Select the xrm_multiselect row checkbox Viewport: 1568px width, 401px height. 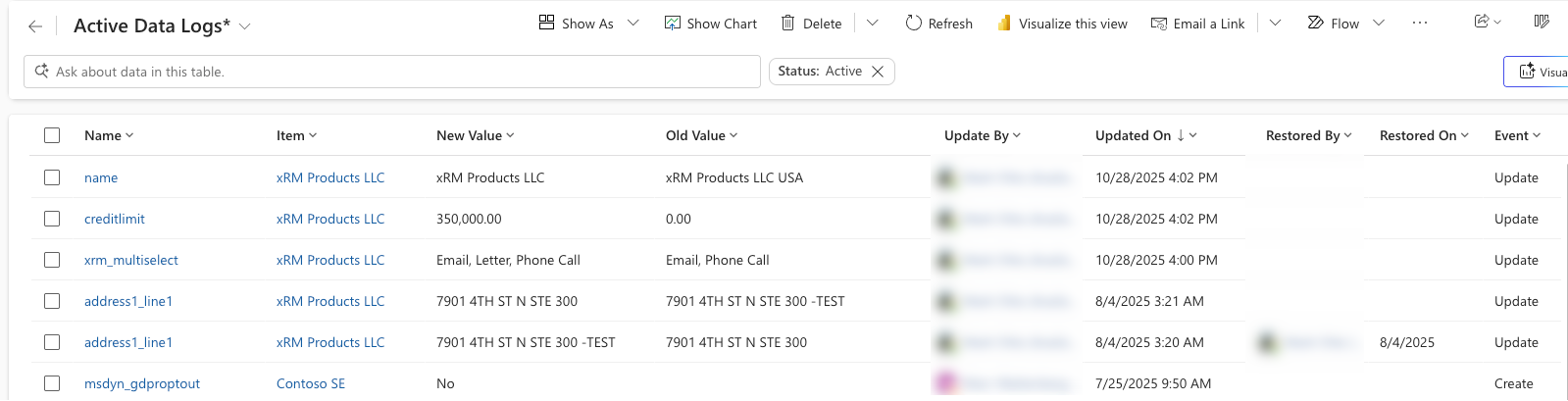pyautogui.click(x=52, y=260)
